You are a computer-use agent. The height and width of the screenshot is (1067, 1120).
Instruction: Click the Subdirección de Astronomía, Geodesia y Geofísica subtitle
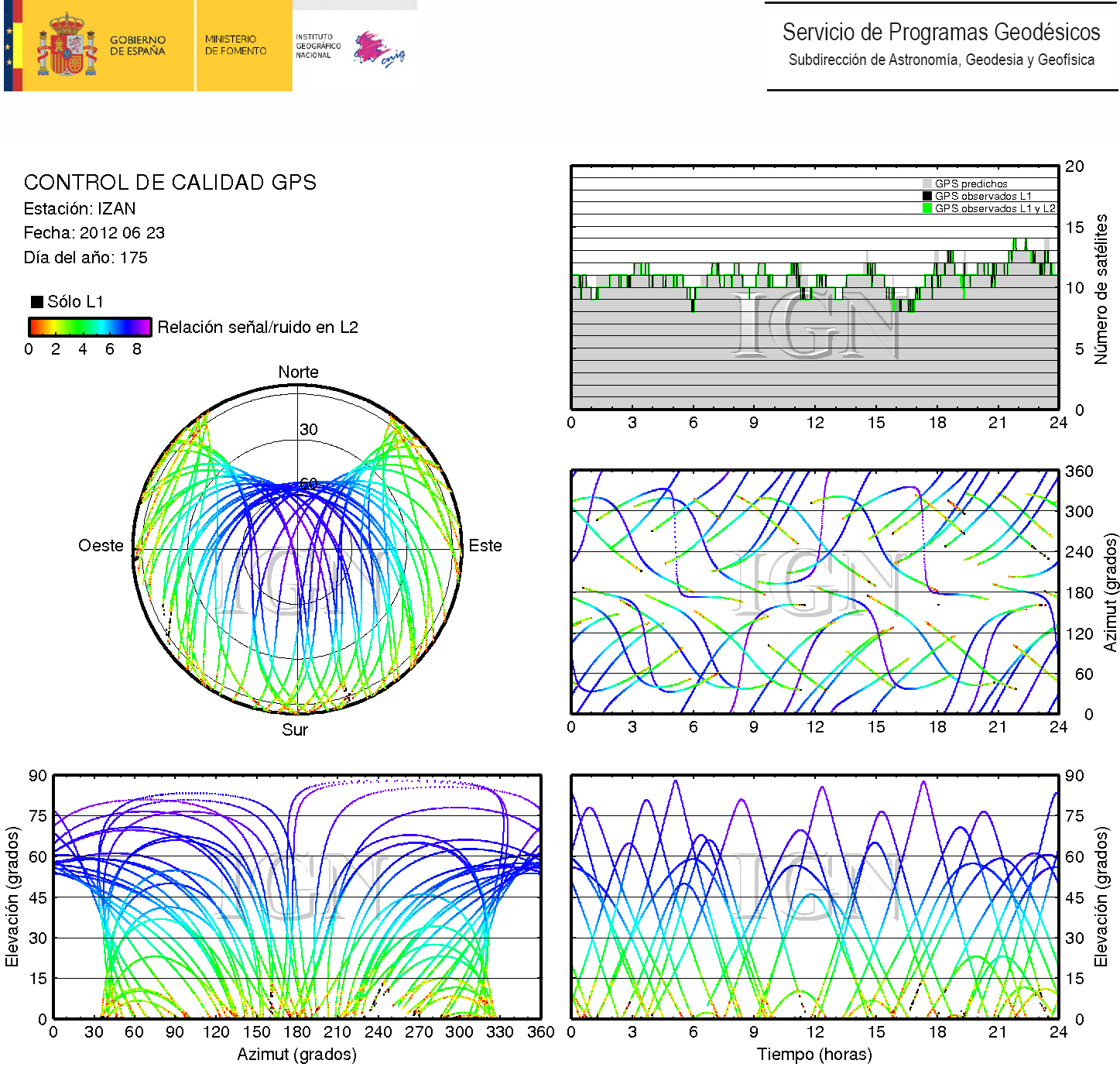(940, 60)
